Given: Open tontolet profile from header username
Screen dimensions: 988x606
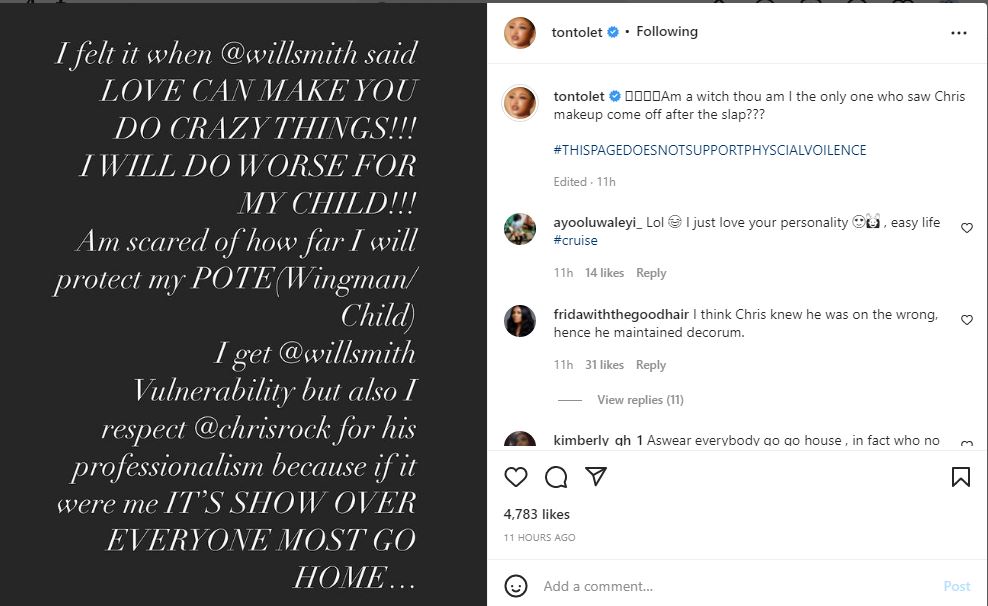Looking at the screenshot, I should tap(577, 32).
